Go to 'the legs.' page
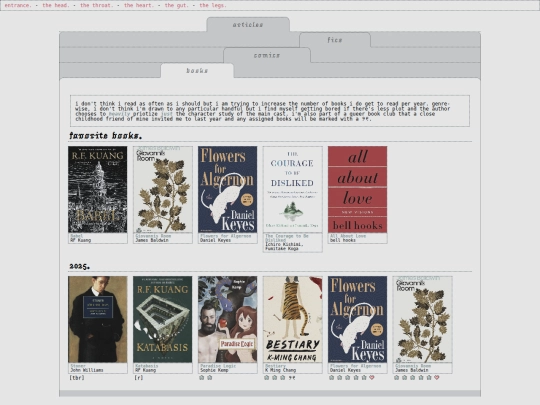This screenshot has width=540, height=405. pyautogui.click(x=213, y=5)
